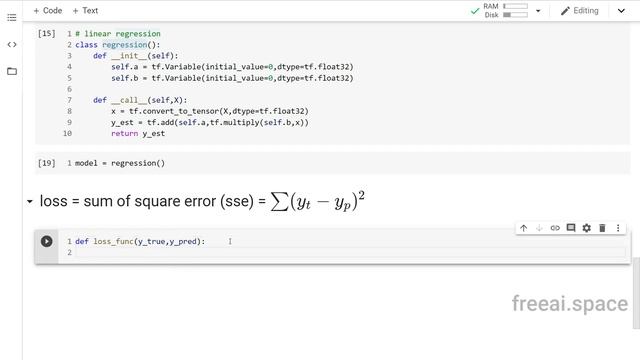Delete the current cell
The image size is (640, 360).
point(602,228)
